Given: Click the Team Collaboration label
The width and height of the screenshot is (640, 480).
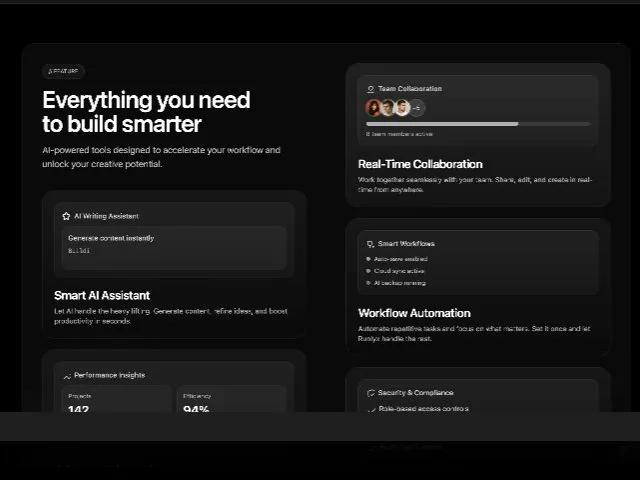Looking at the screenshot, I should click(x=410, y=89).
